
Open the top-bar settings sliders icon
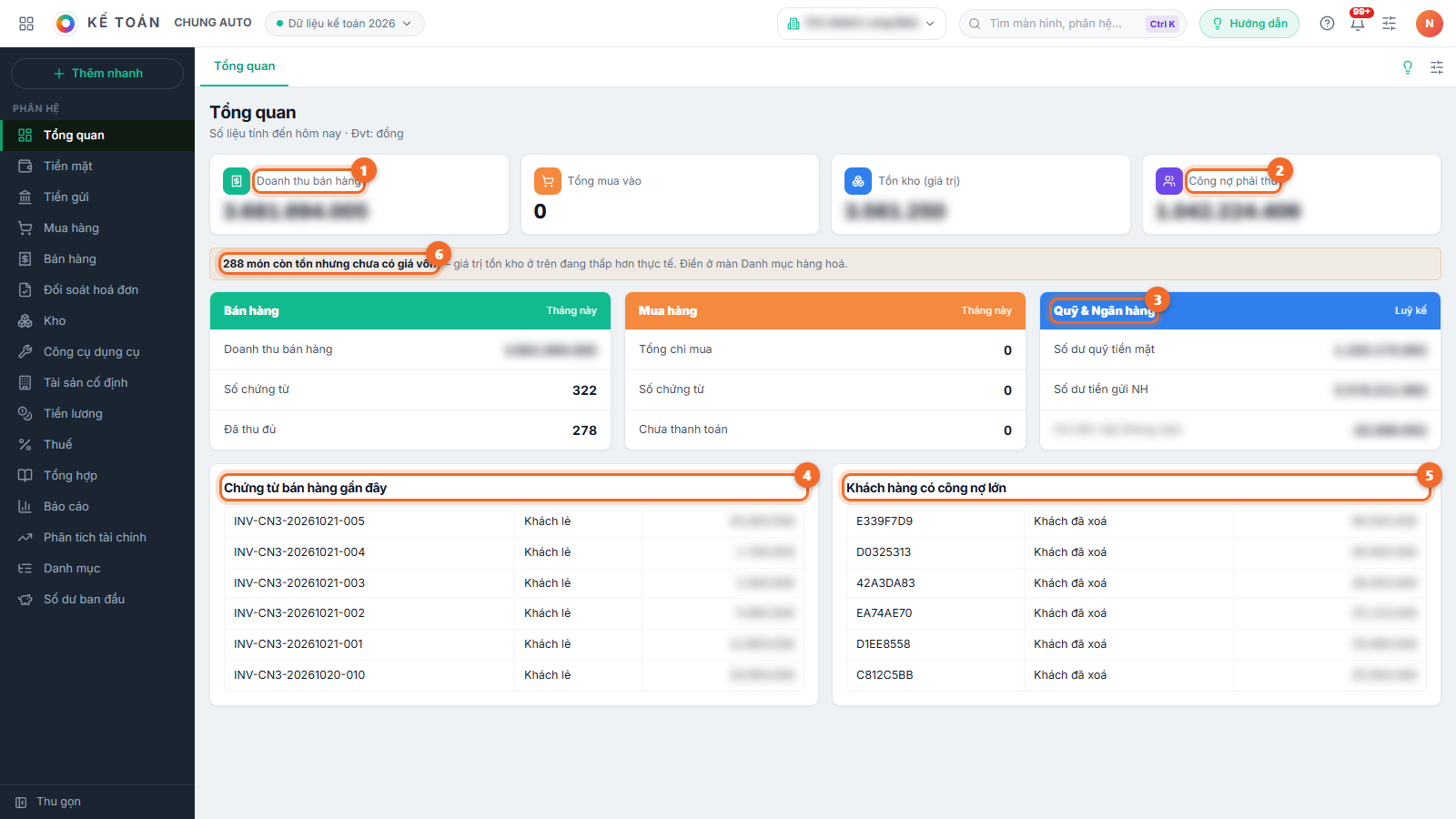coord(1389,24)
